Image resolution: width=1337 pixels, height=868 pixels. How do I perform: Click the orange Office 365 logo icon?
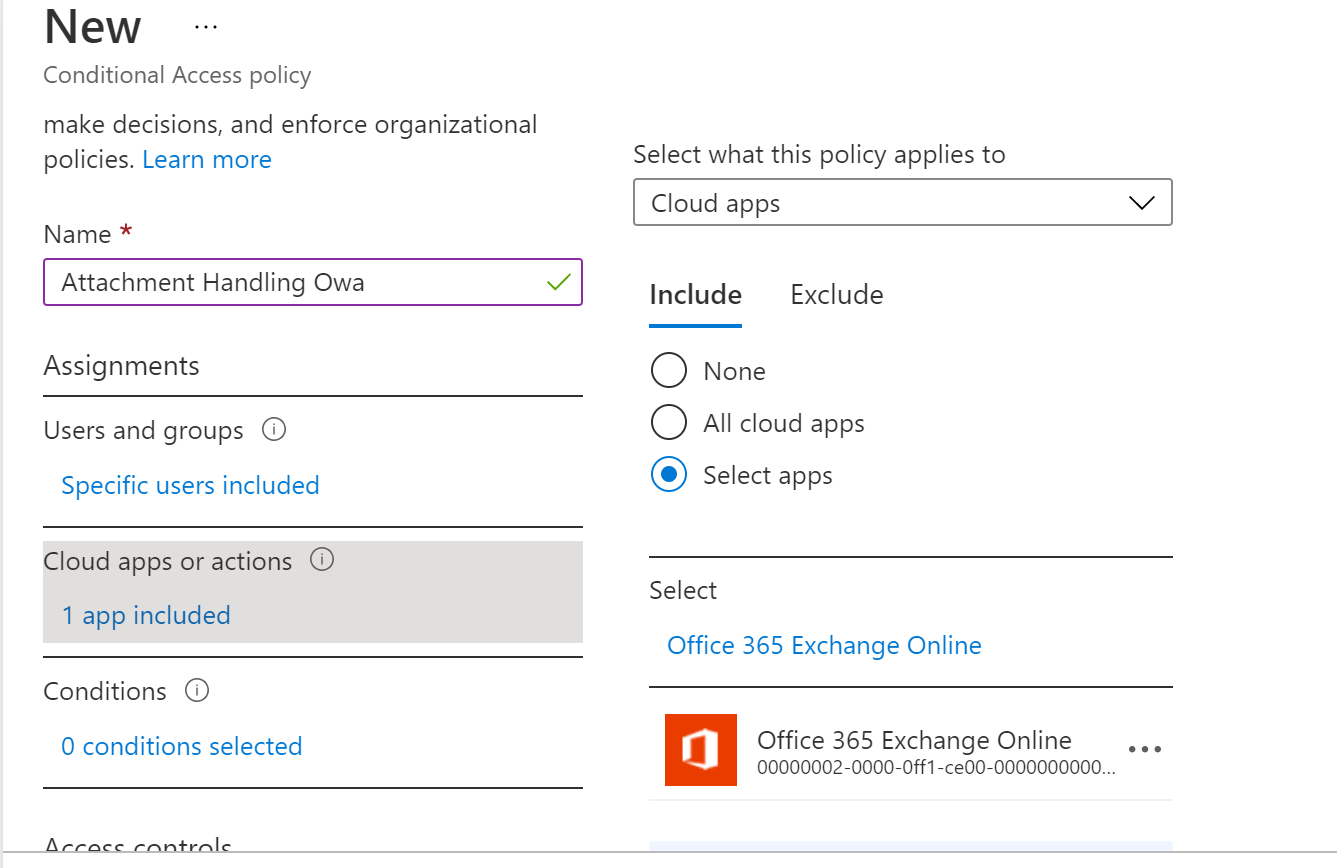(700, 749)
